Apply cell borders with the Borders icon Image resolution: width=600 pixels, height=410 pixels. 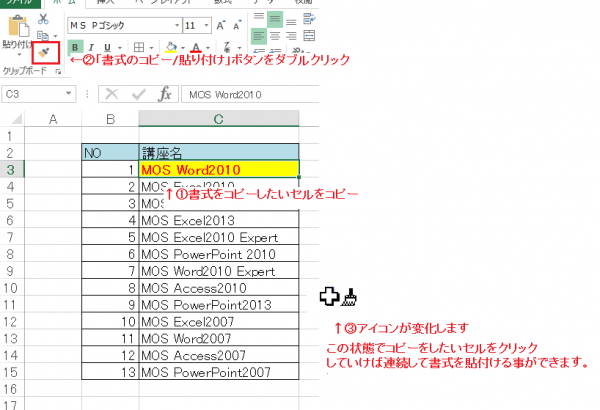pos(139,47)
